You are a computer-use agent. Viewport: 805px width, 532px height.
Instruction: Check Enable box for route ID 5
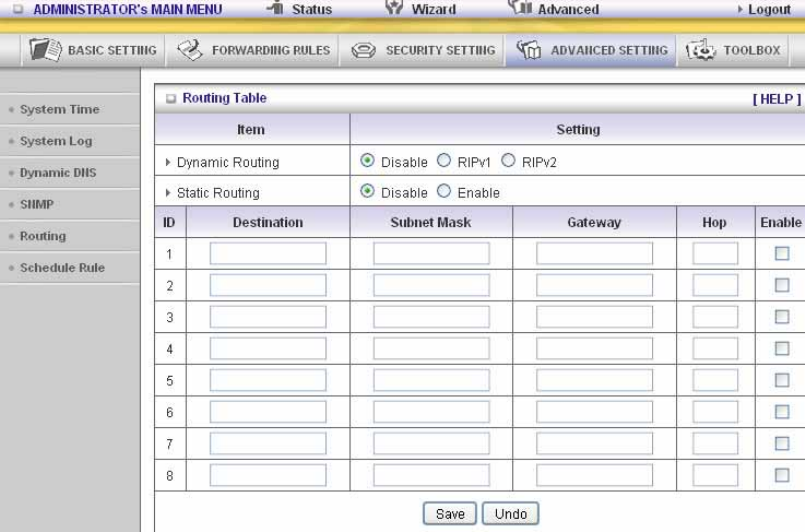[782, 380]
